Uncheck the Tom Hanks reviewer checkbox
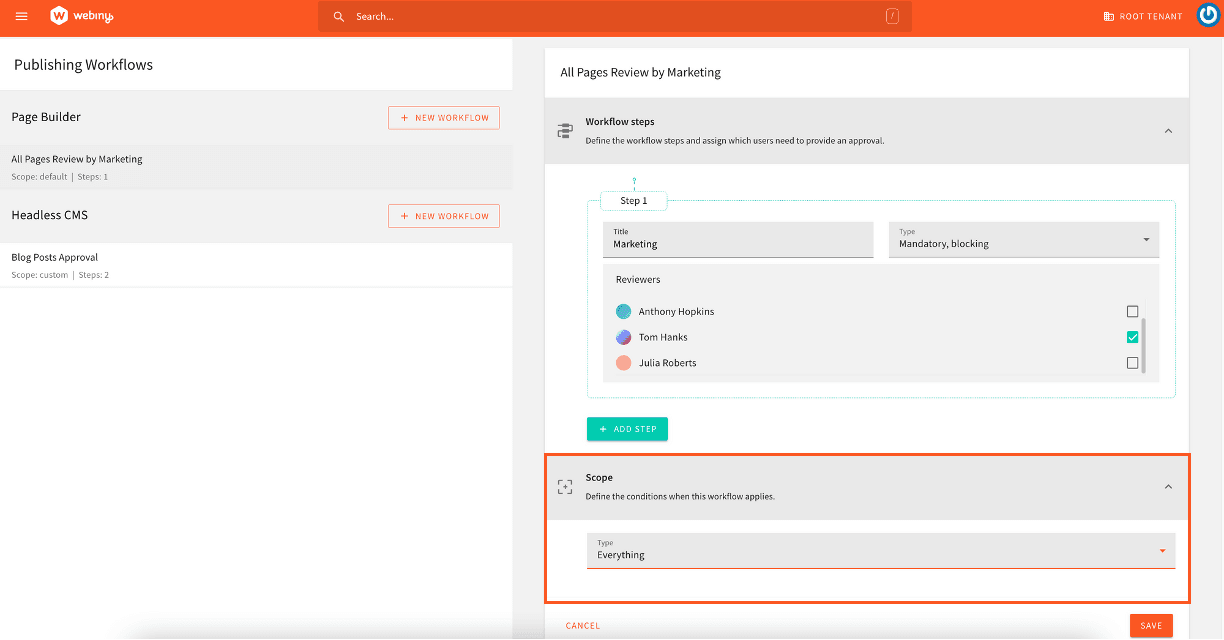 [1132, 337]
